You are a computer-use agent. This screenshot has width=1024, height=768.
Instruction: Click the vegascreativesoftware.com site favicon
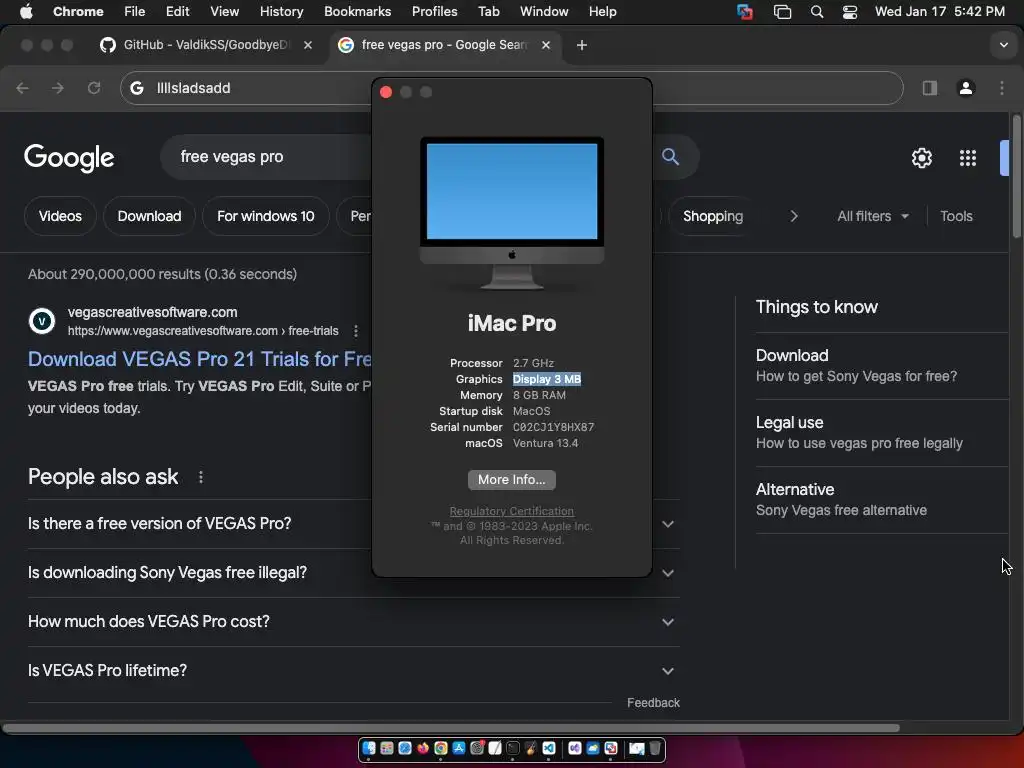(42, 321)
